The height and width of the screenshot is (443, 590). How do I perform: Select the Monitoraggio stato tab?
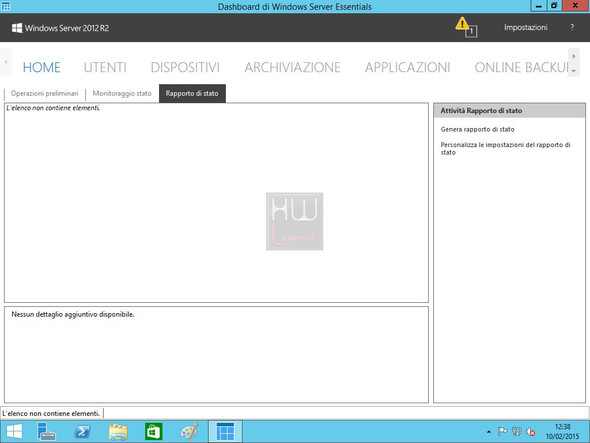click(122, 93)
